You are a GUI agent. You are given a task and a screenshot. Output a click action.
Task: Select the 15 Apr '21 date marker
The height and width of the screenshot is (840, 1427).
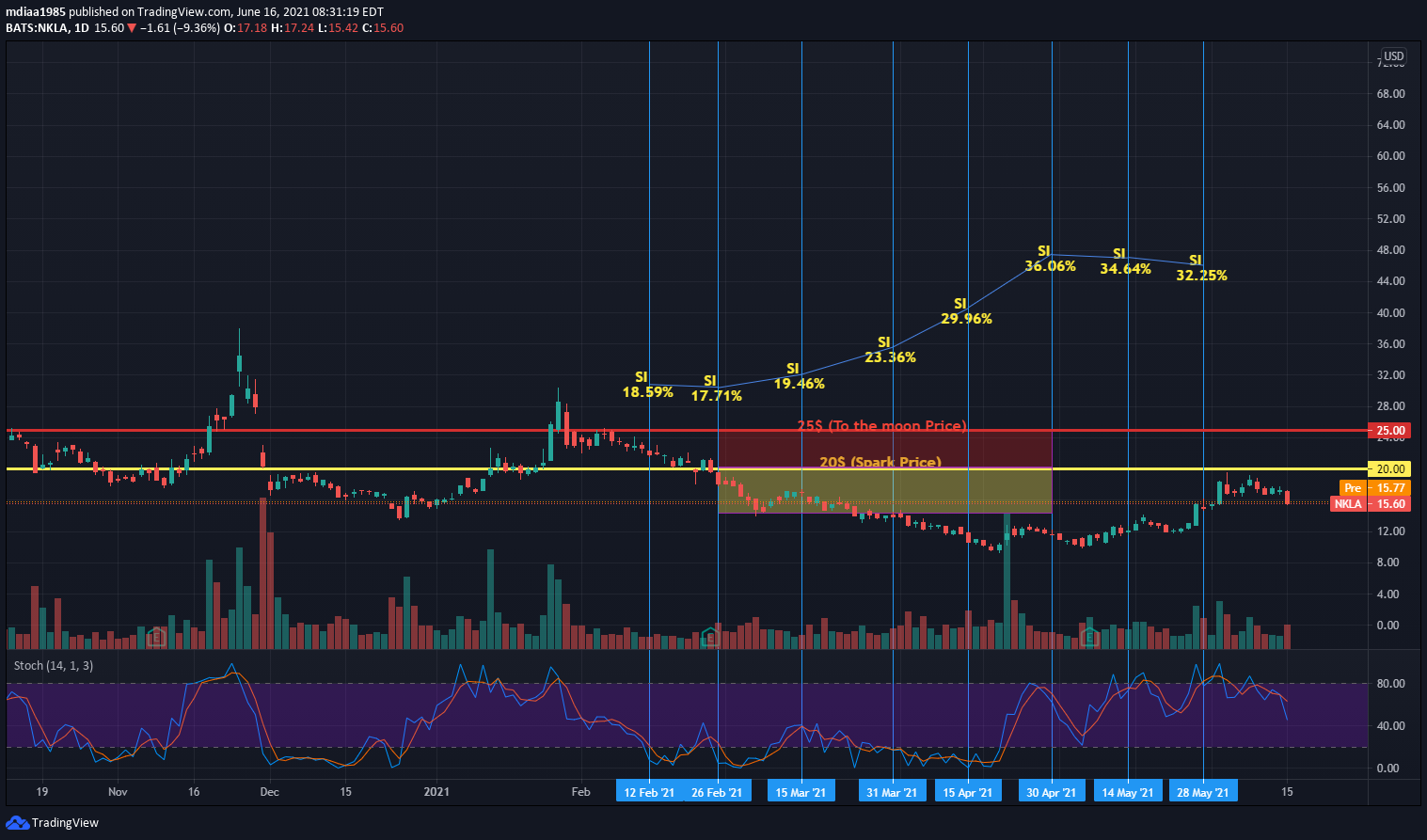968,792
